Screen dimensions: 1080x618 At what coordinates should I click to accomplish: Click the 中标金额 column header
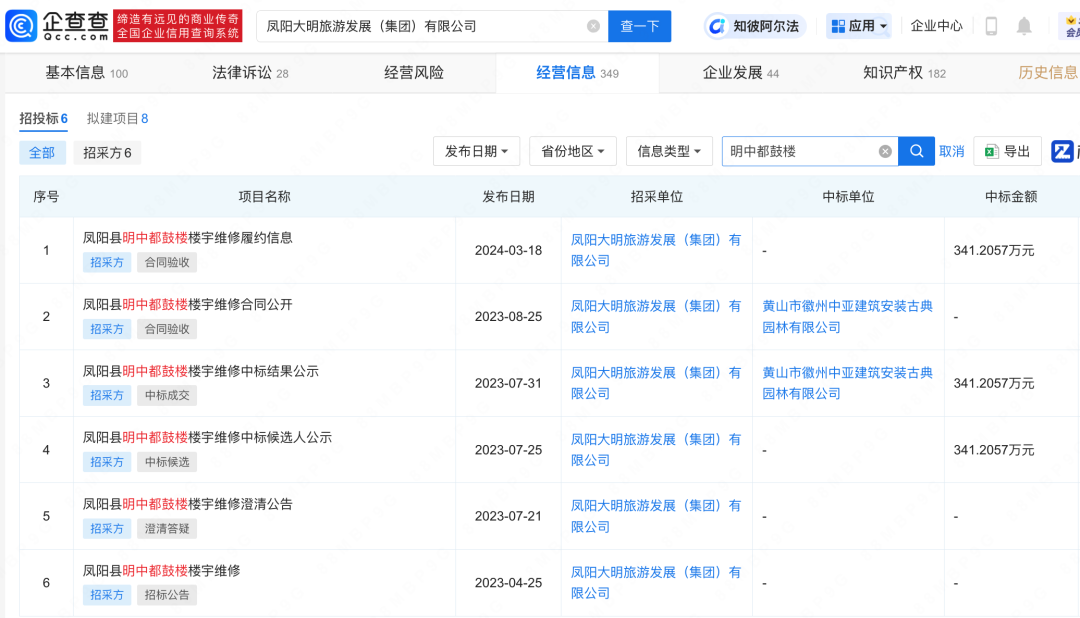pyautogui.click(x=1010, y=196)
